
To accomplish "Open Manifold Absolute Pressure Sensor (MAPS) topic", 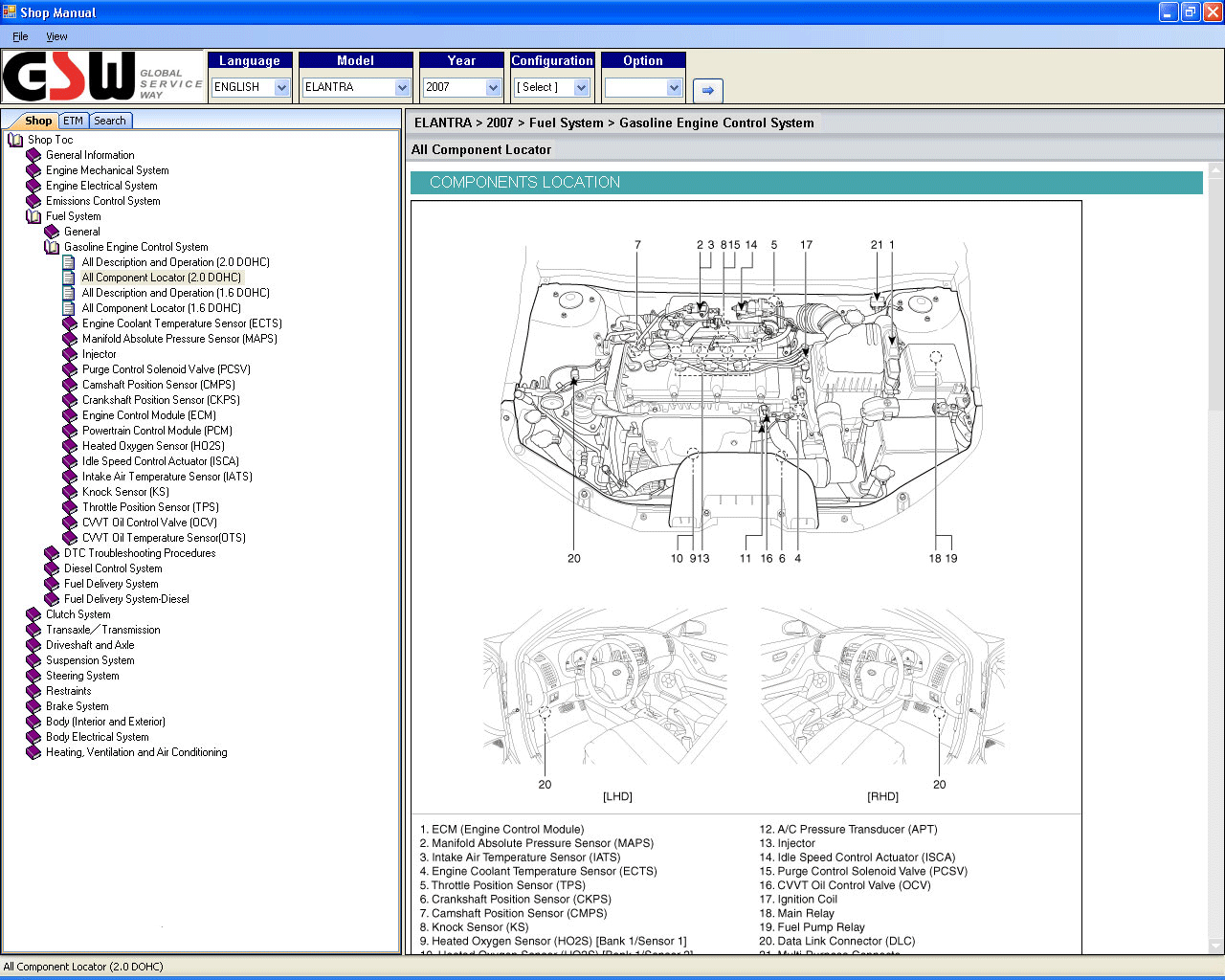I will [180, 339].
